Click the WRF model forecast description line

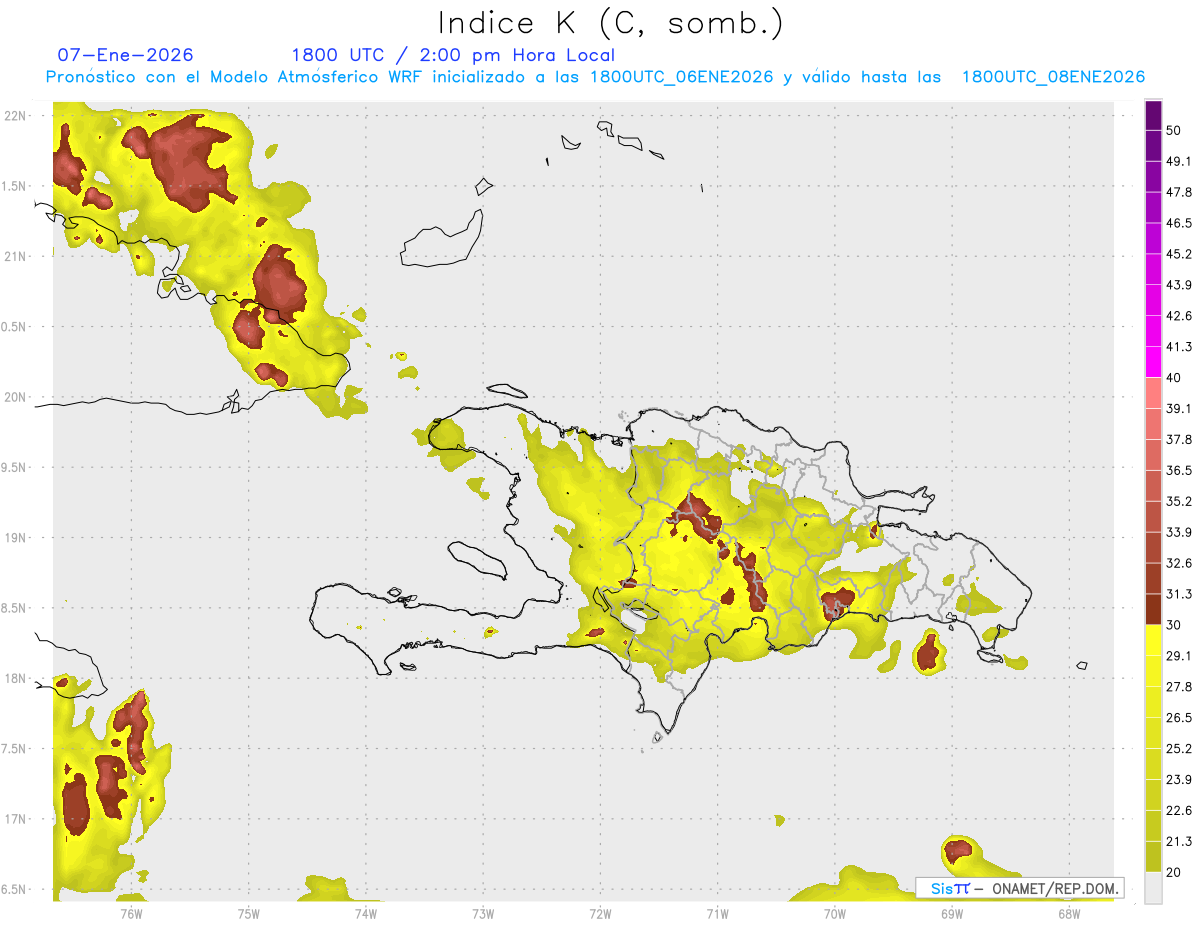tap(595, 77)
